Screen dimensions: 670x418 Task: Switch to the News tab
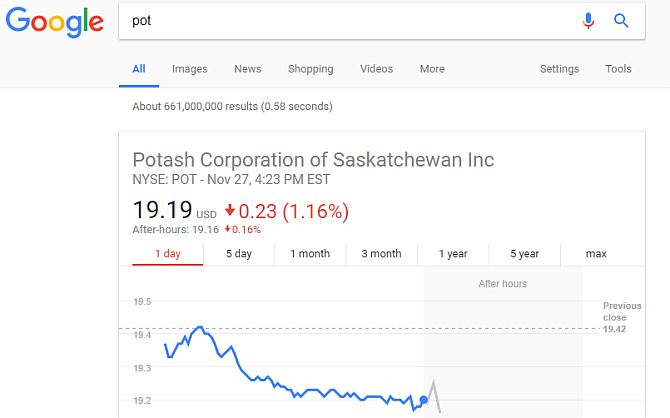[x=247, y=69]
